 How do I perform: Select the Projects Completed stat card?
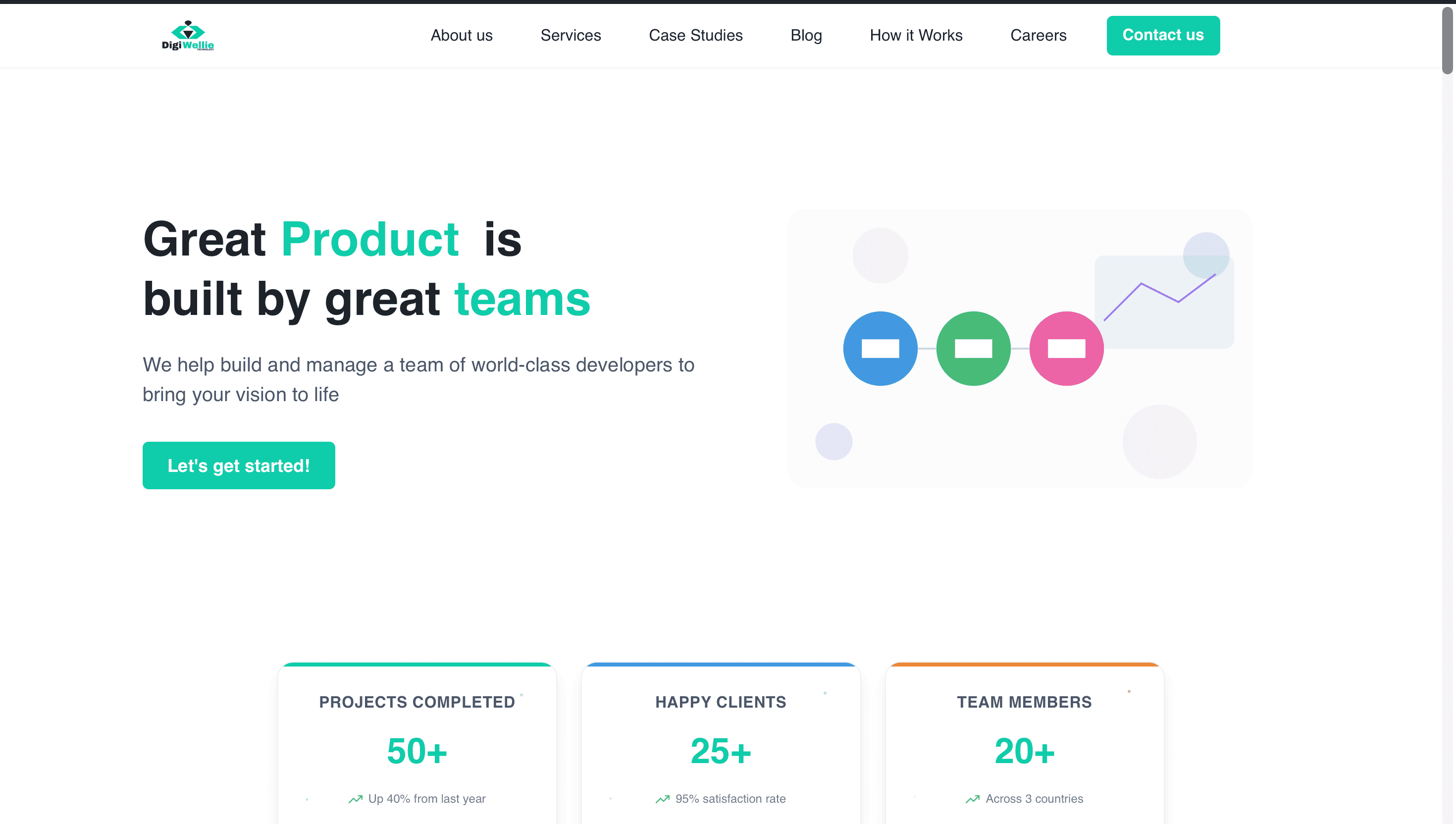(417, 741)
